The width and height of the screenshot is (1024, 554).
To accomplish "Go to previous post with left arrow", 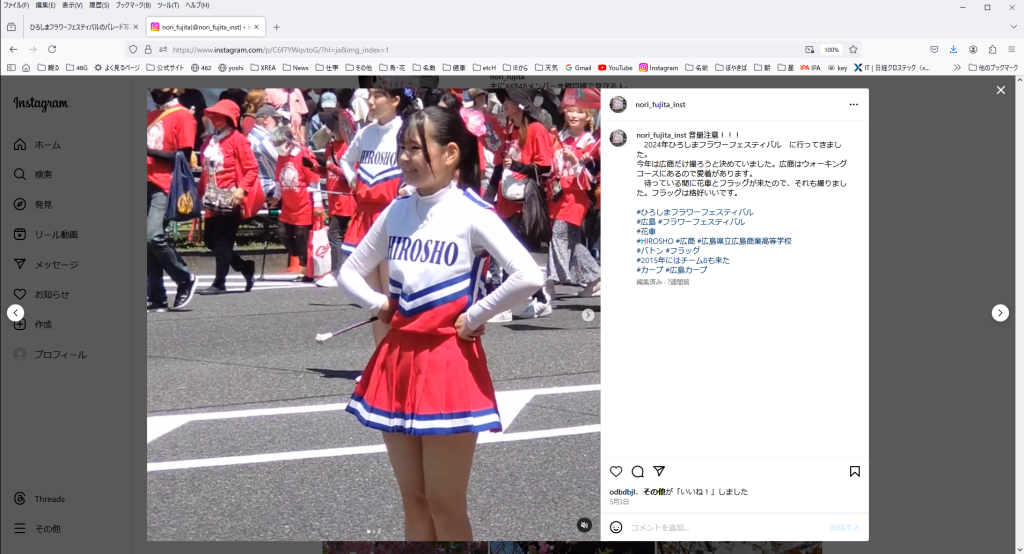I will coord(16,313).
